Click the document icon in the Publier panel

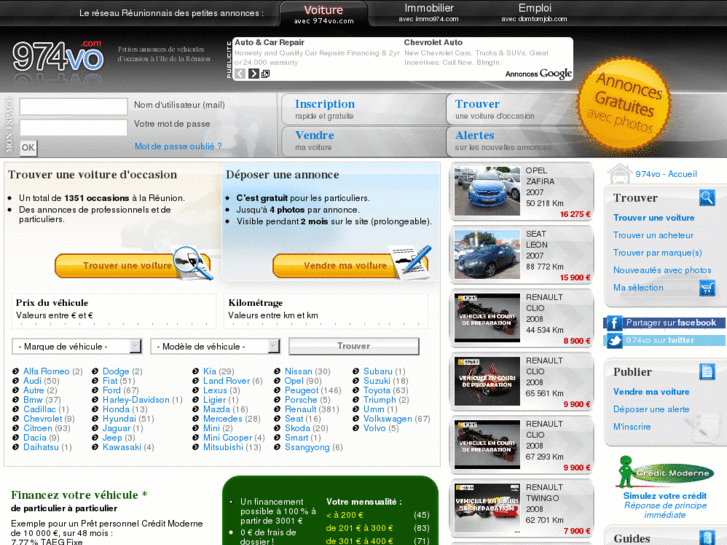pyautogui.click(x=707, y=372)
